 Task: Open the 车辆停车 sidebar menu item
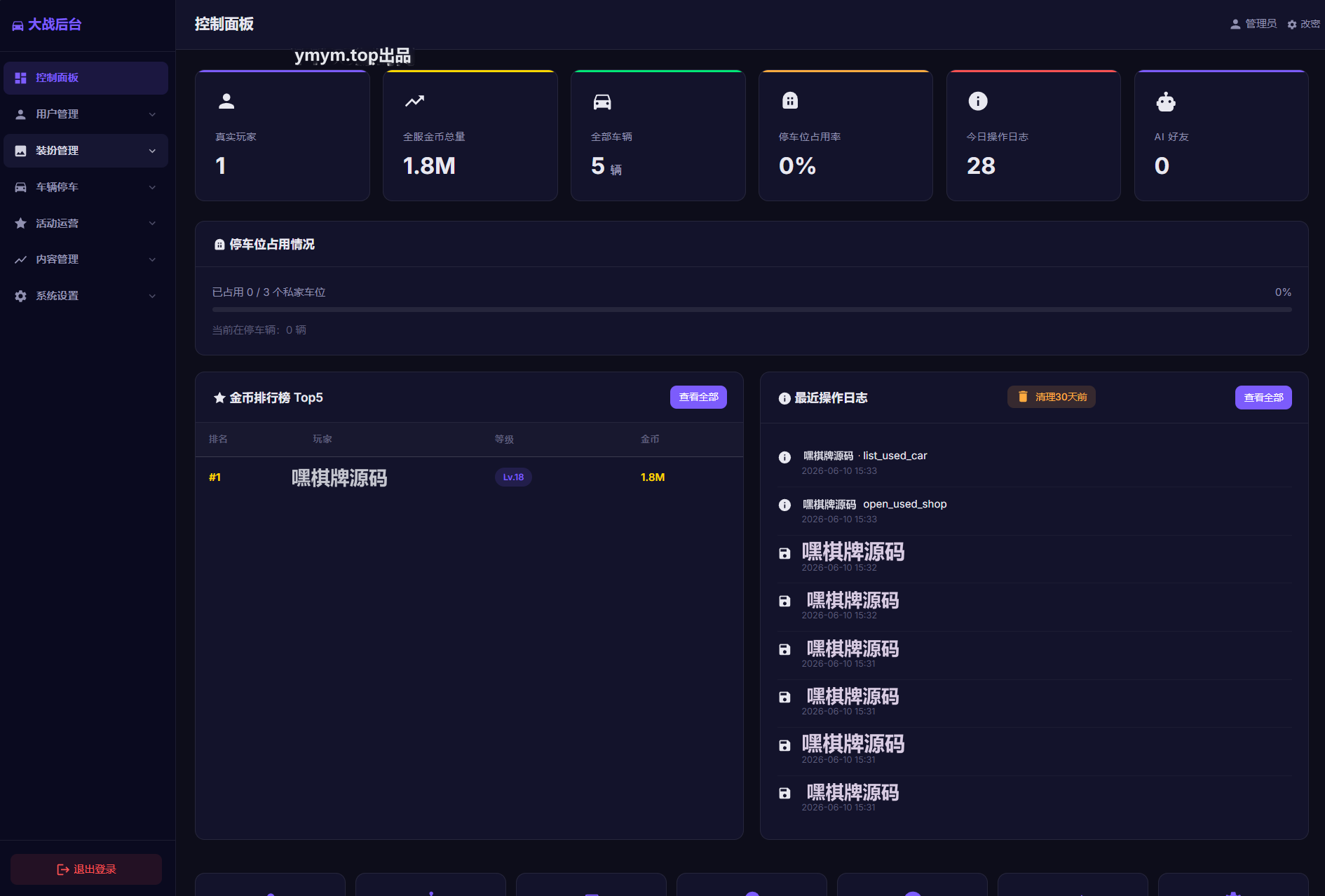coord(86,187)
